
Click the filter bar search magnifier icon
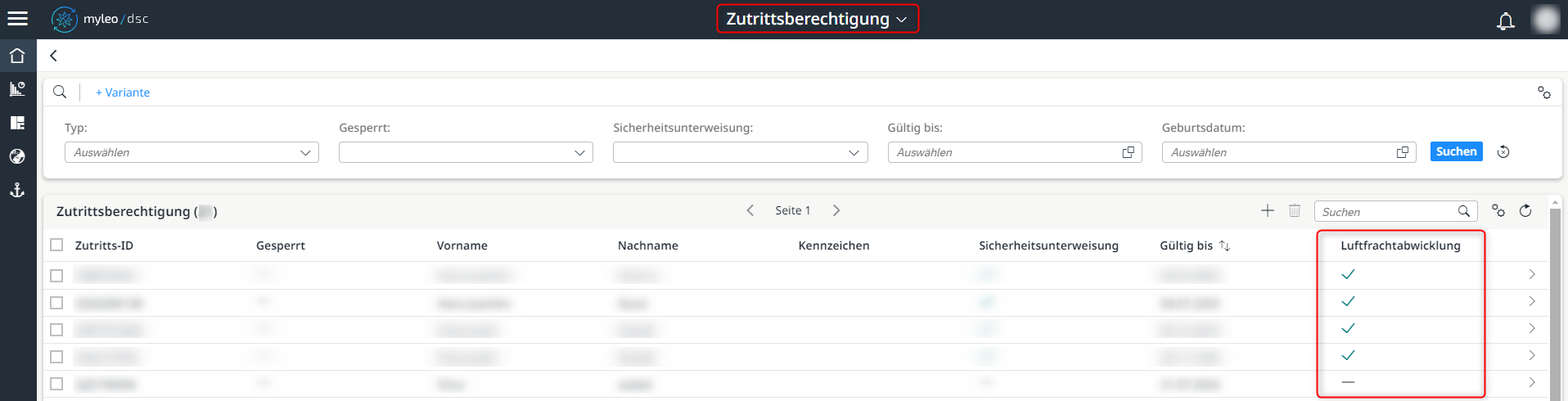tap(60, 92)
